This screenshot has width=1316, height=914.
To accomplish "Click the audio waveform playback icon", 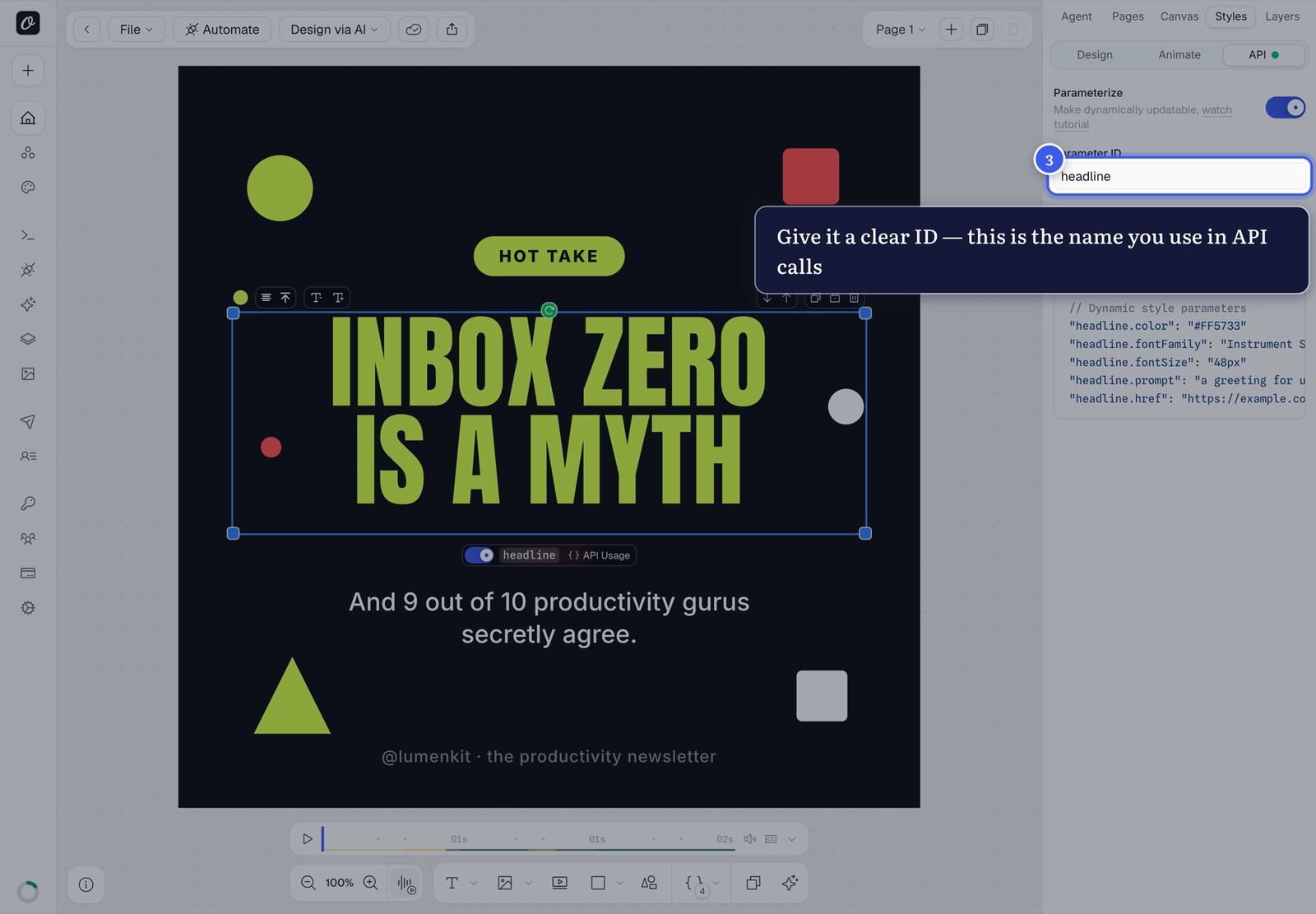I will [x=406, y=884].
